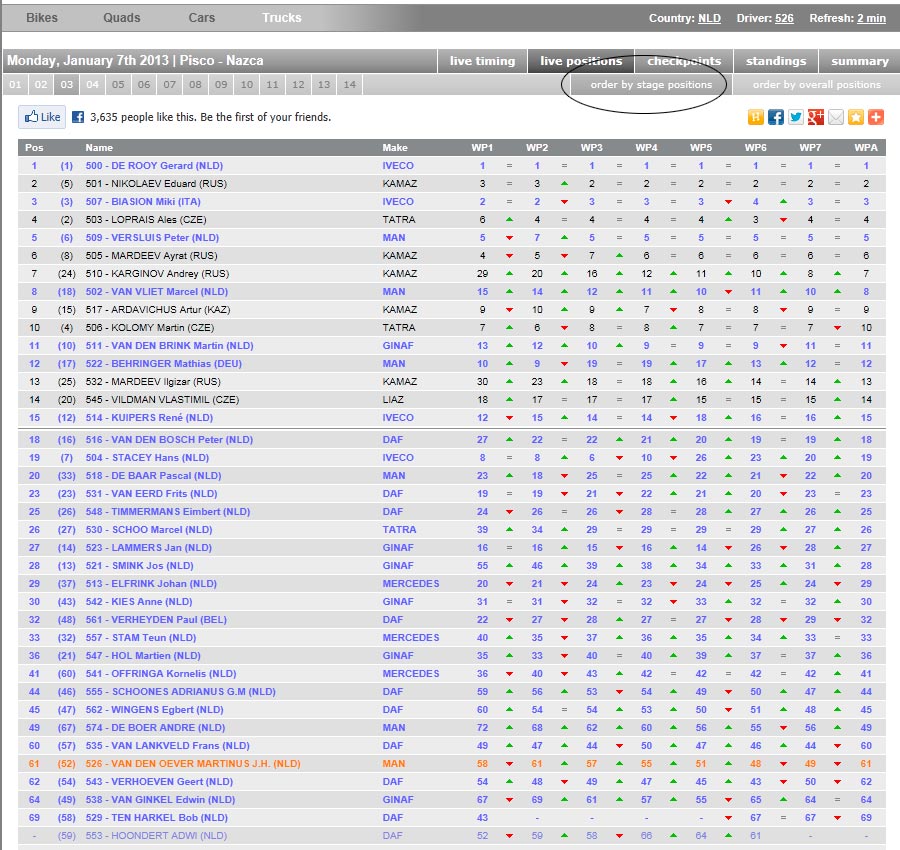Viewport: 900px width, 850px height.
Task: Change the Refresh interval 2 min
Action: pyautogui.click(x=871, y=18)
